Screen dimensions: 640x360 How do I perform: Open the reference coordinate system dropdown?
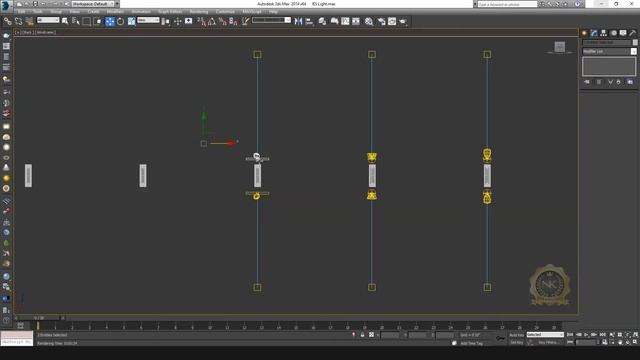(x=148, y=20)
